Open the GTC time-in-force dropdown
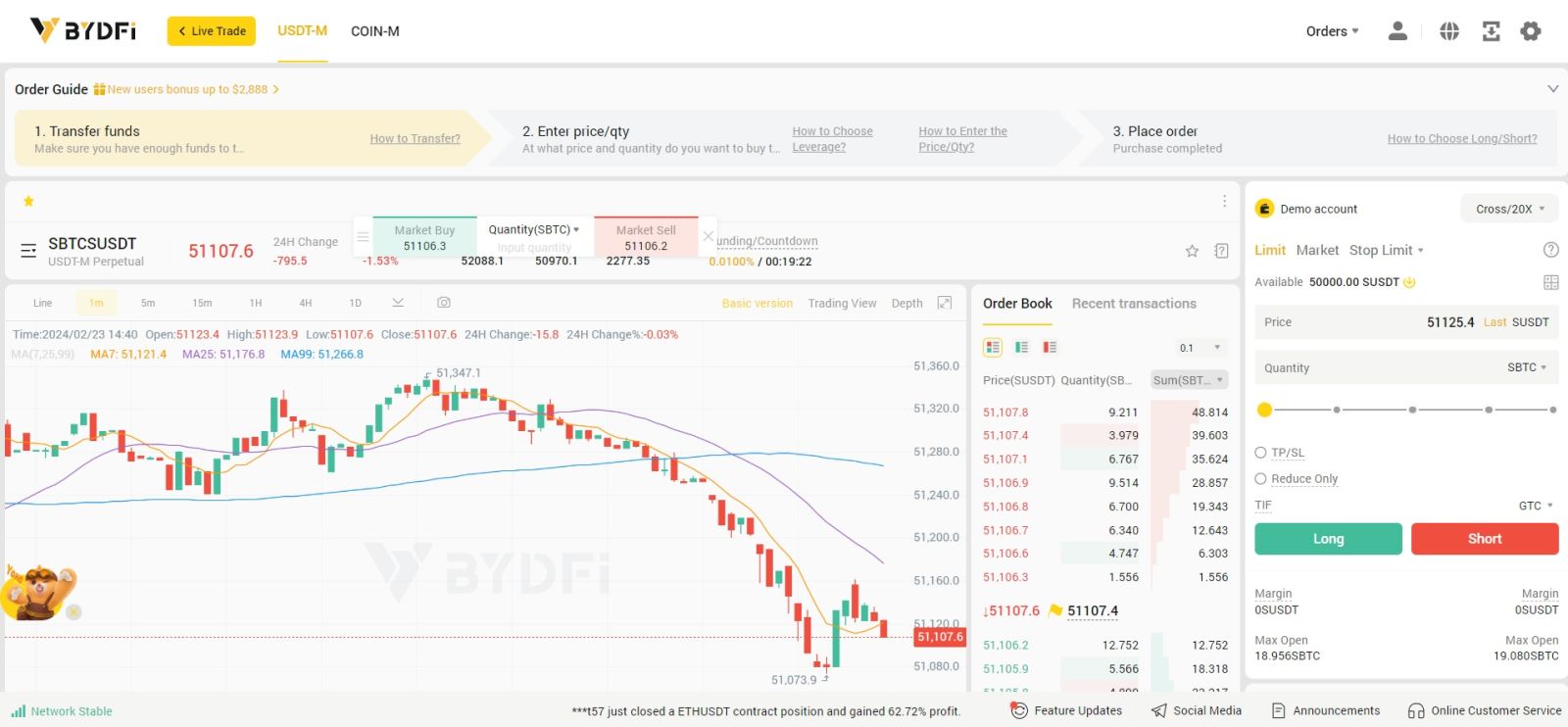Image resolution: width=1568 pixels, height=727 pixels. [1536, 506]
